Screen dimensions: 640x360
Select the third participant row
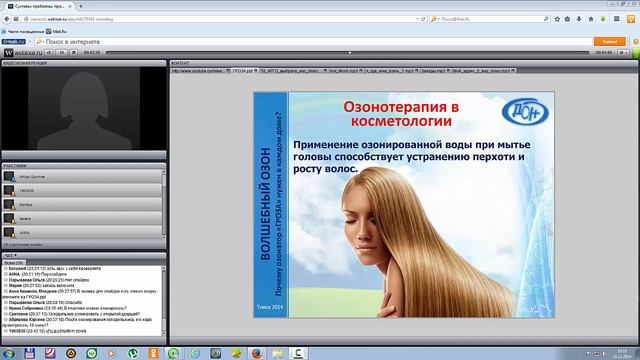tap(83, 204)
